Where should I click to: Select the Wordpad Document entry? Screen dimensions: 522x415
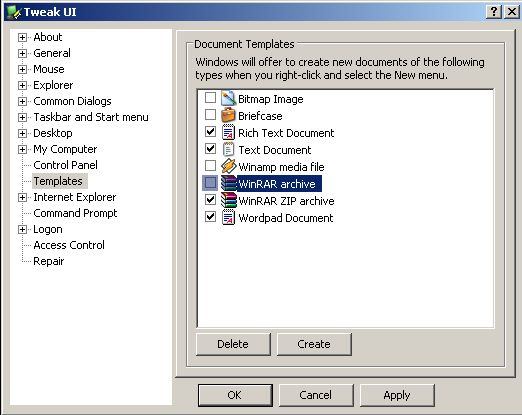pos(286,218)
